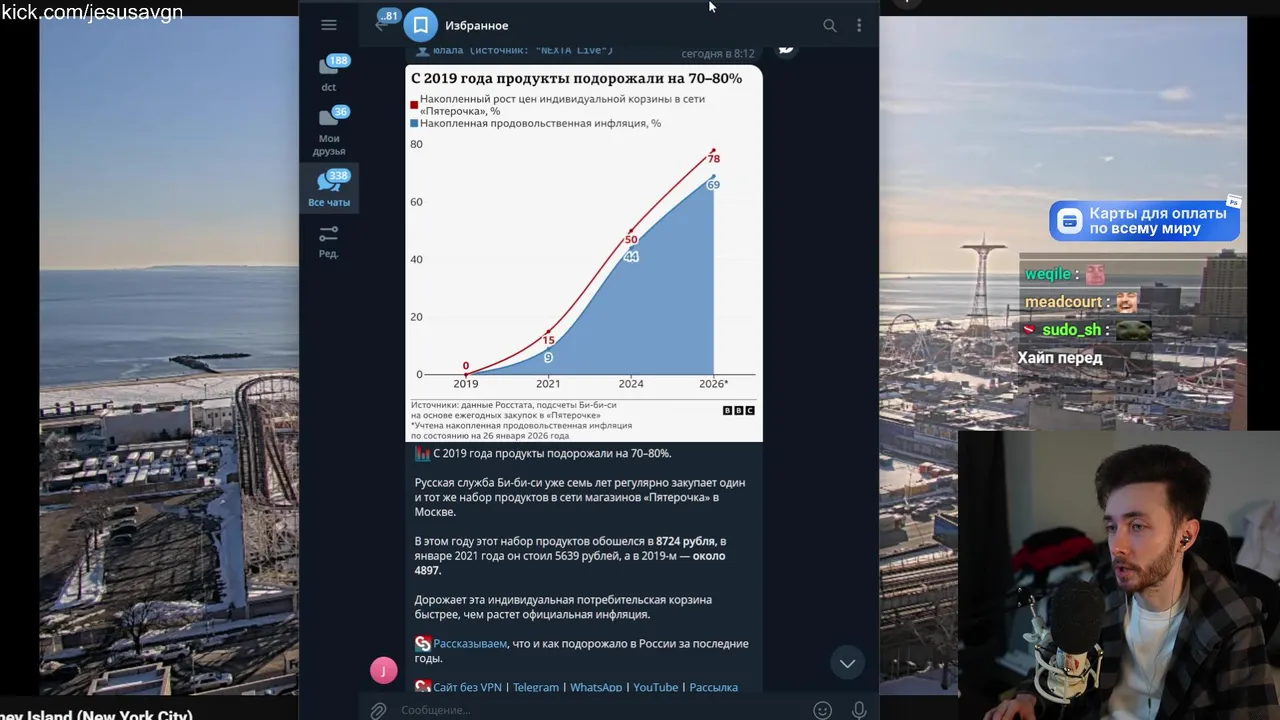
Task: Click the Карты для оплаты по всему миру banner
Action: (x=1144, y=221)
